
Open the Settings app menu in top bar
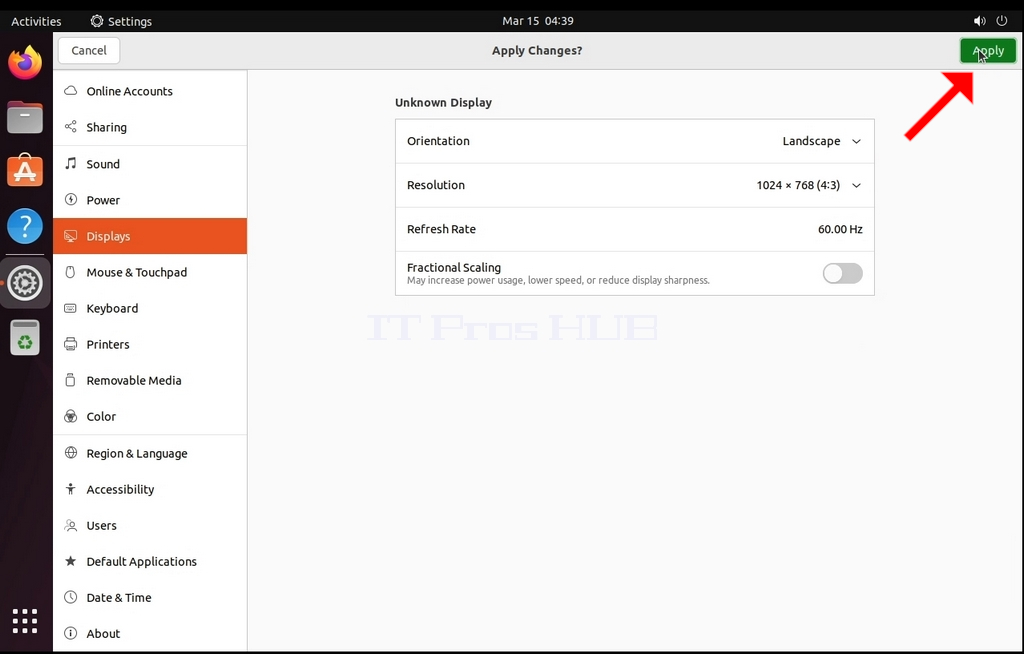pos(121,21)
